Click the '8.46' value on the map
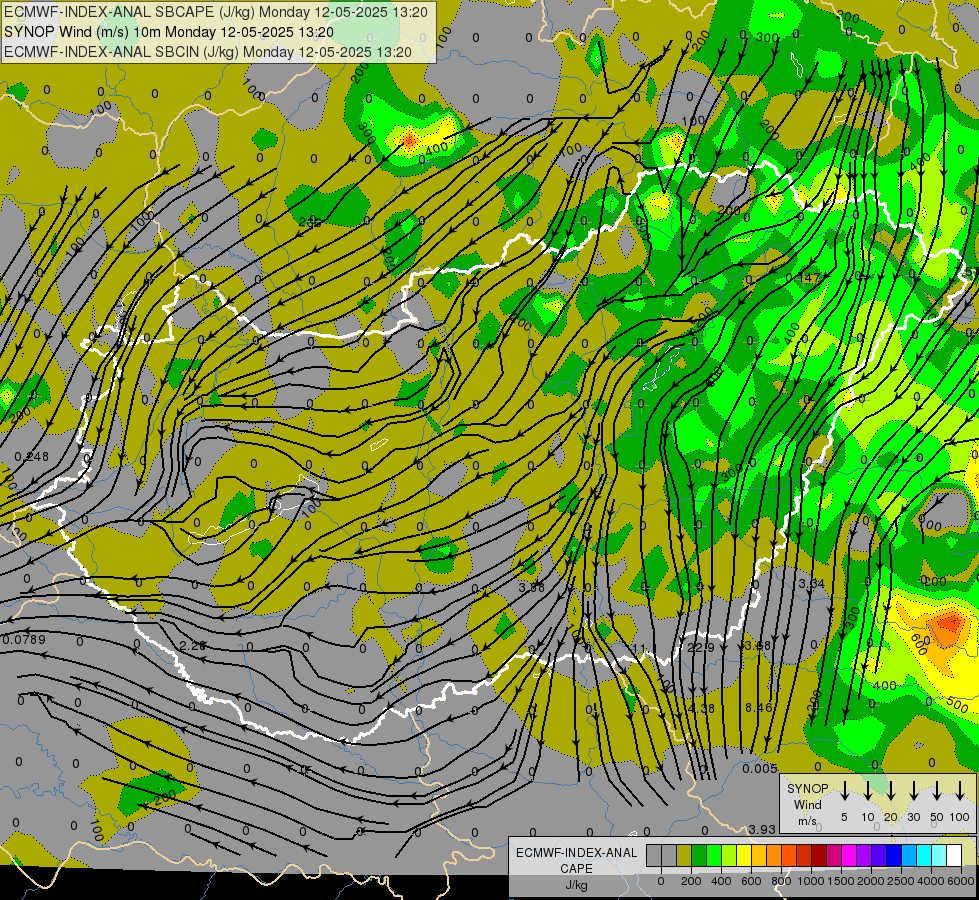Image resolution: width=979 pixels, height=900 pixels. [x=759, y=707]
